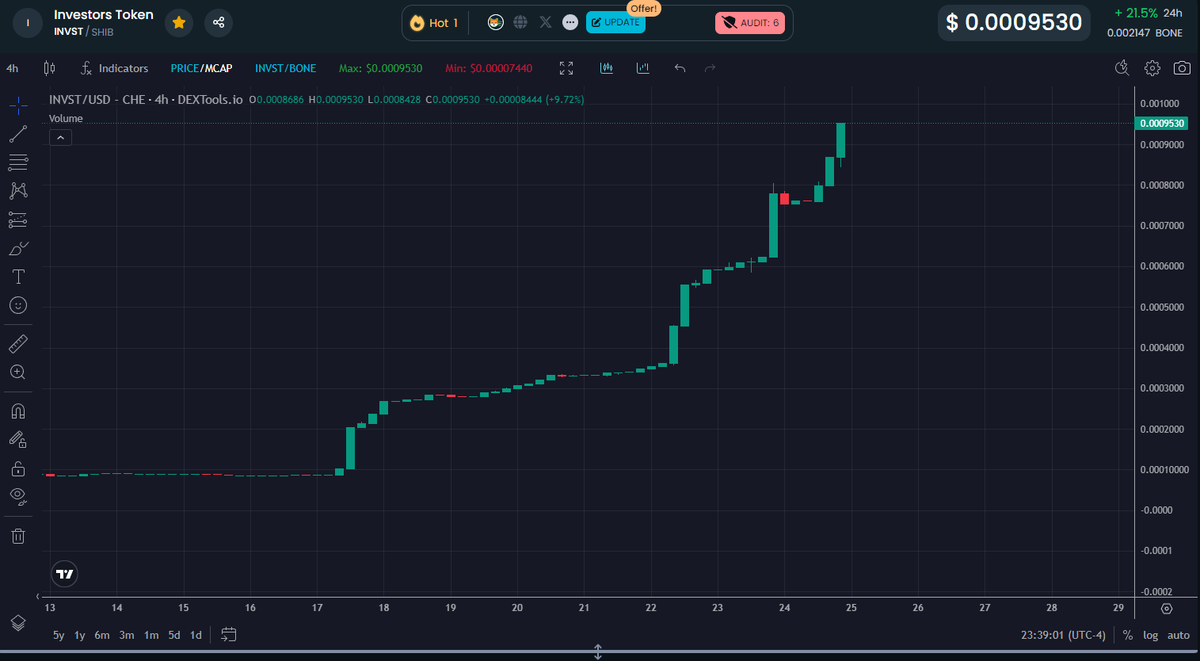The image size is (1200, 661).
Task: Toggle the INVST/BONE pair pricing
Action: coord(286,69)
